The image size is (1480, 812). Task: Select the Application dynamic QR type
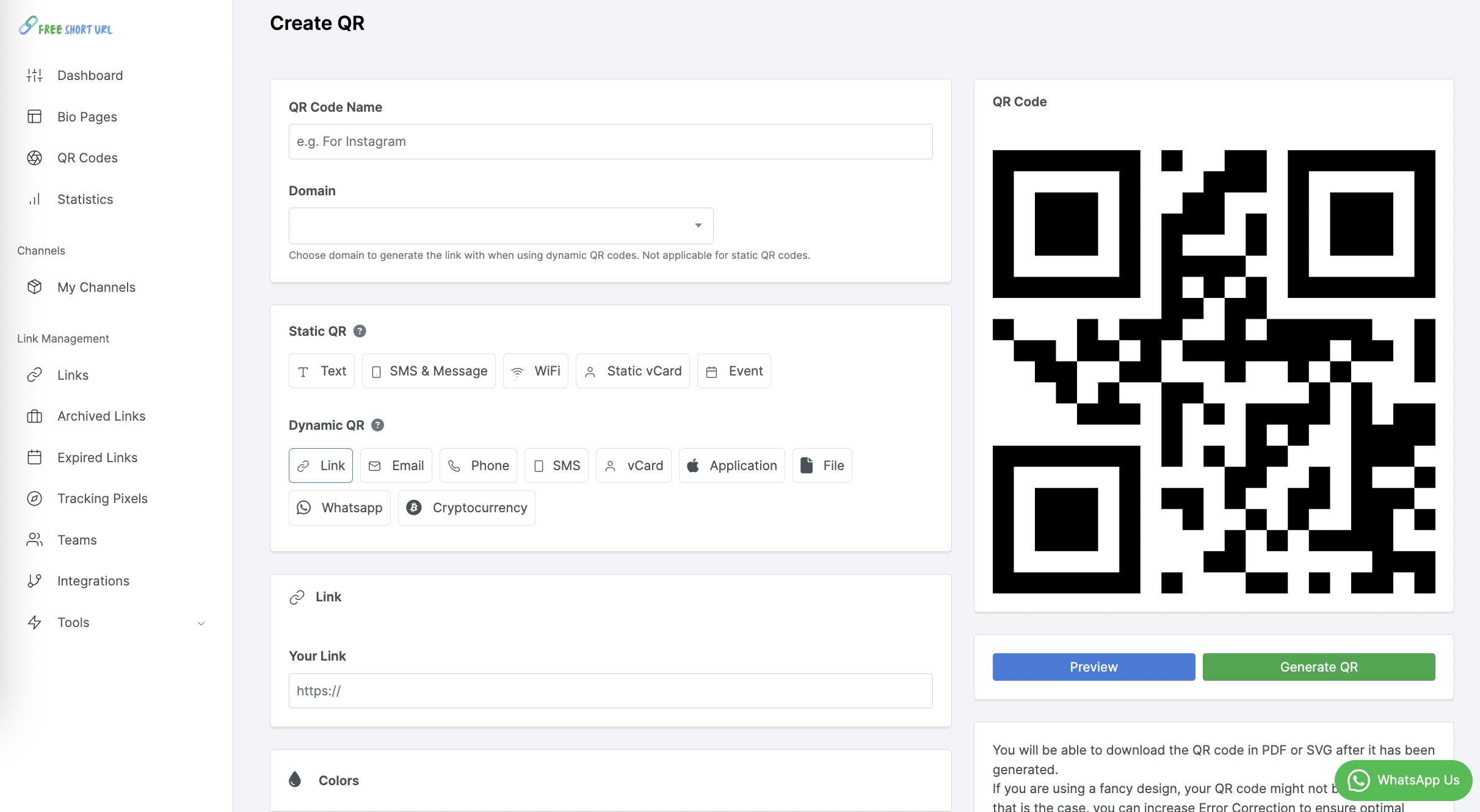click(x=731, y=465)
